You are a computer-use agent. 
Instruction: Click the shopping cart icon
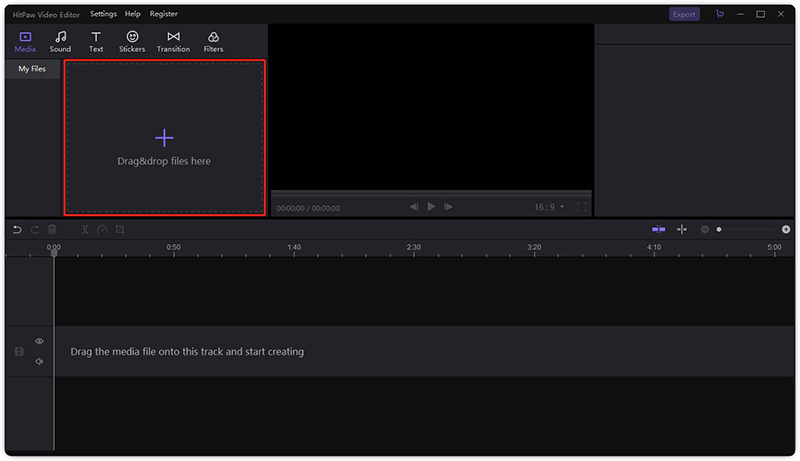tap(720, 14)
